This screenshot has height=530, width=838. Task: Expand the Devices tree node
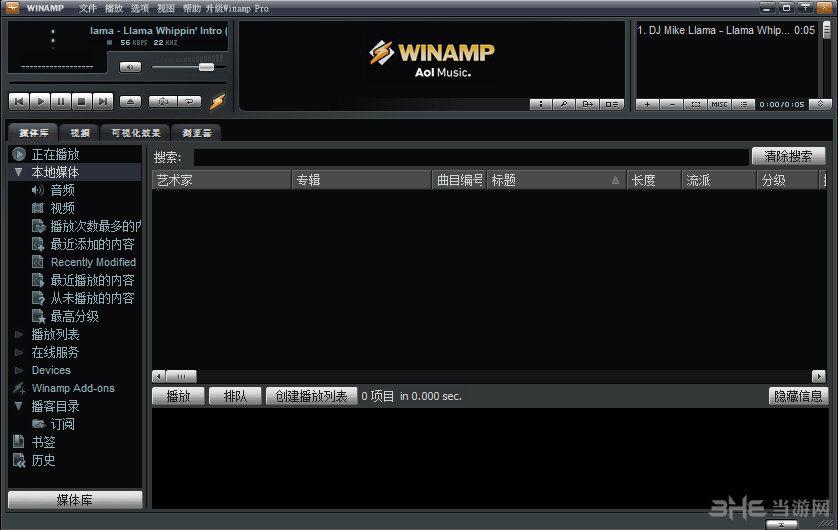(x=19, y=370)
